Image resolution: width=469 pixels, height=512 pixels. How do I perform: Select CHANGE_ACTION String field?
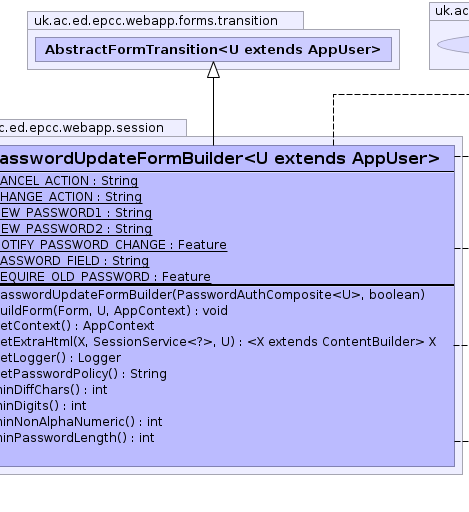tap(71, 197)
